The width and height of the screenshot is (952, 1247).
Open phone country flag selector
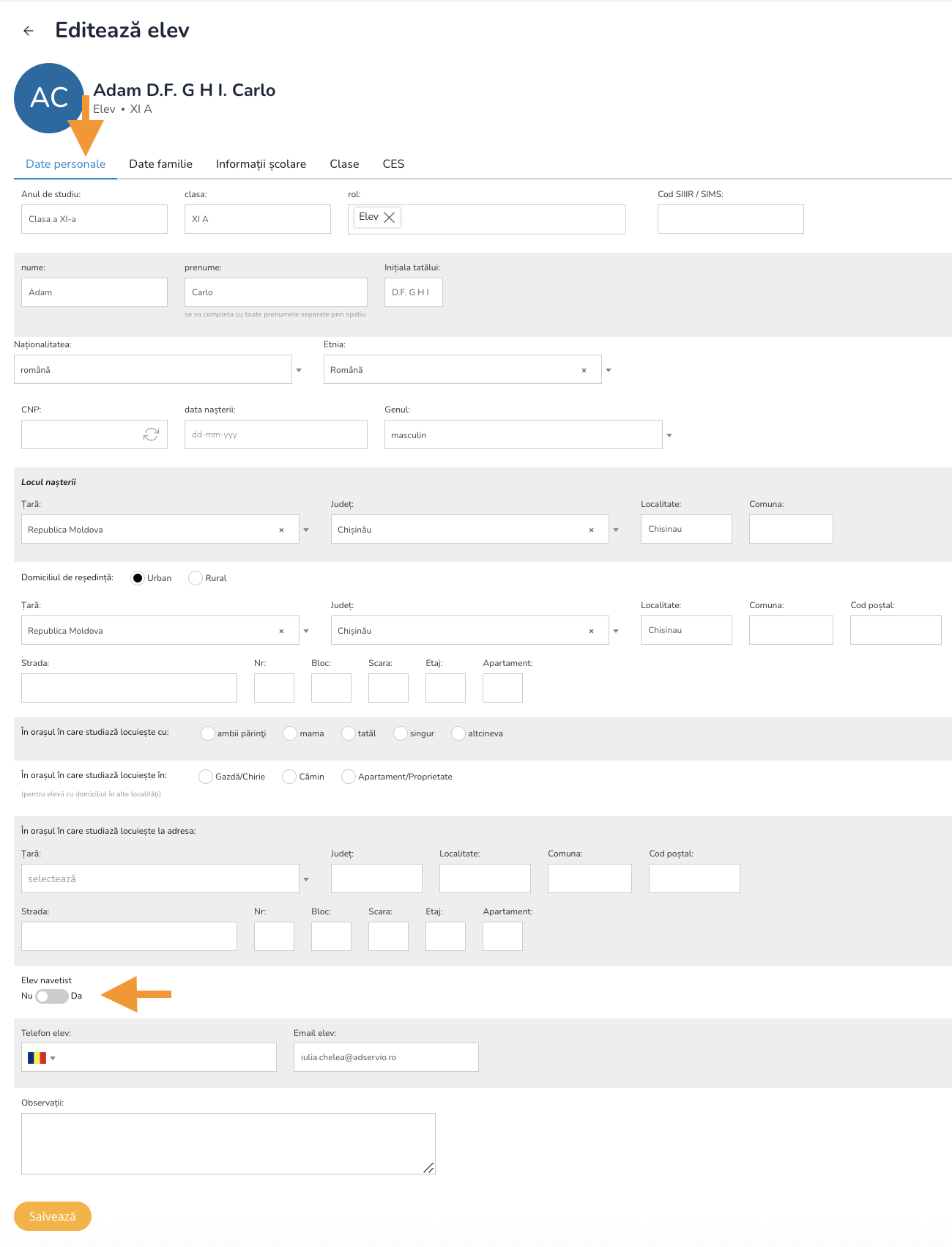pos(41,1058)
